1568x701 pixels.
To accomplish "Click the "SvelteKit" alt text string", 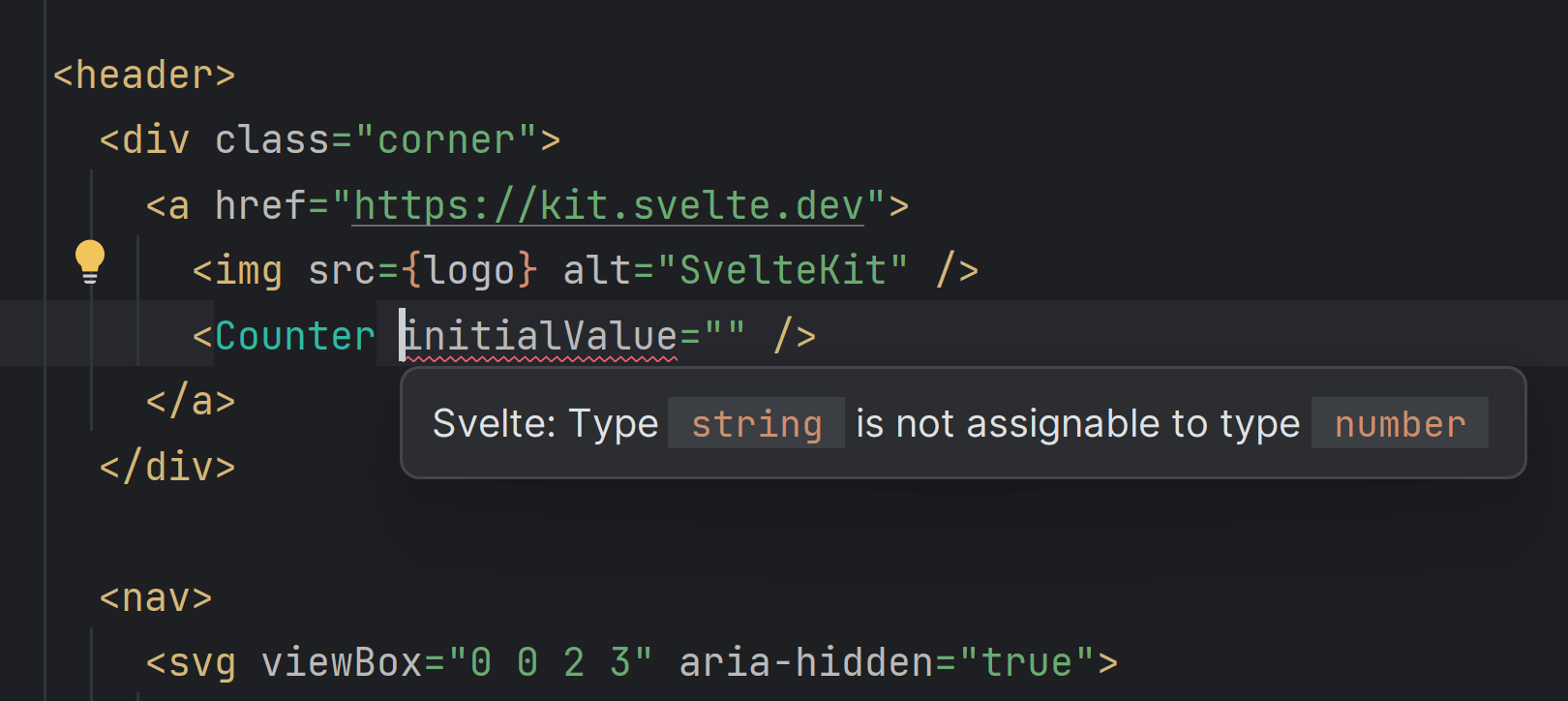I will [782, 271].
